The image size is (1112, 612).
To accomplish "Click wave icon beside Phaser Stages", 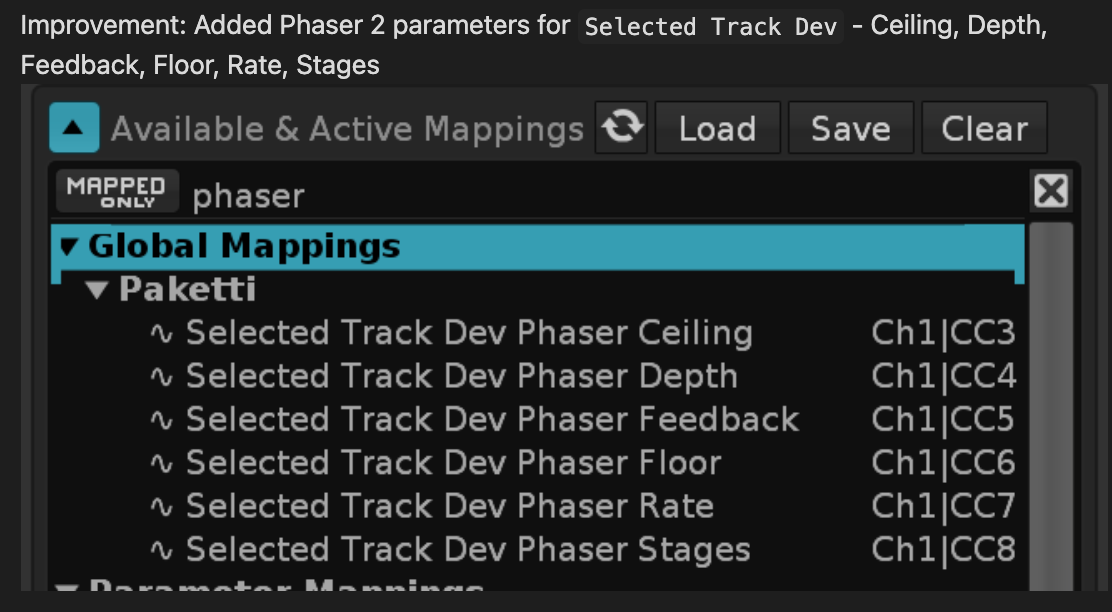I will pyautogui.click(x=162, y=550).
